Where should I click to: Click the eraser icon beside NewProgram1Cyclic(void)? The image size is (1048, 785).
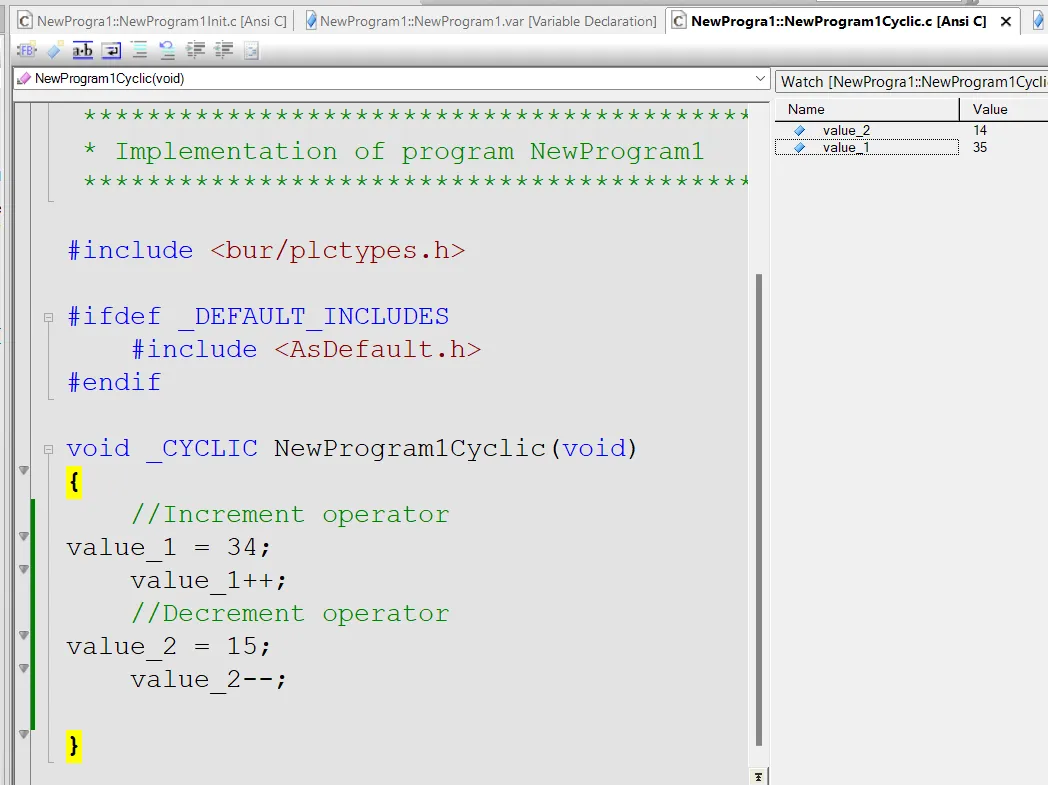(x=24, y=79)
